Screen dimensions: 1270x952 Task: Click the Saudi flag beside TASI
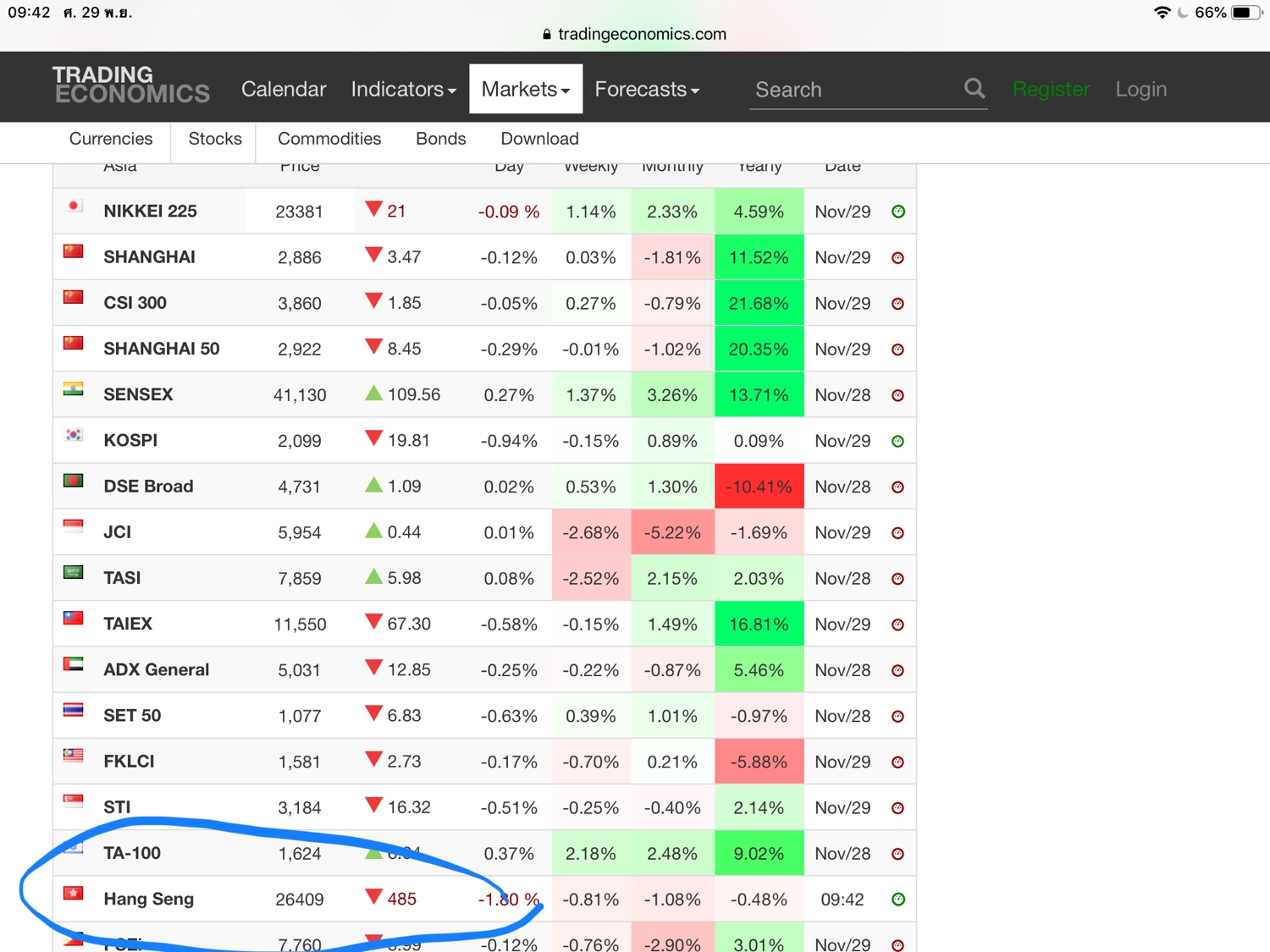tap(74, 571)
